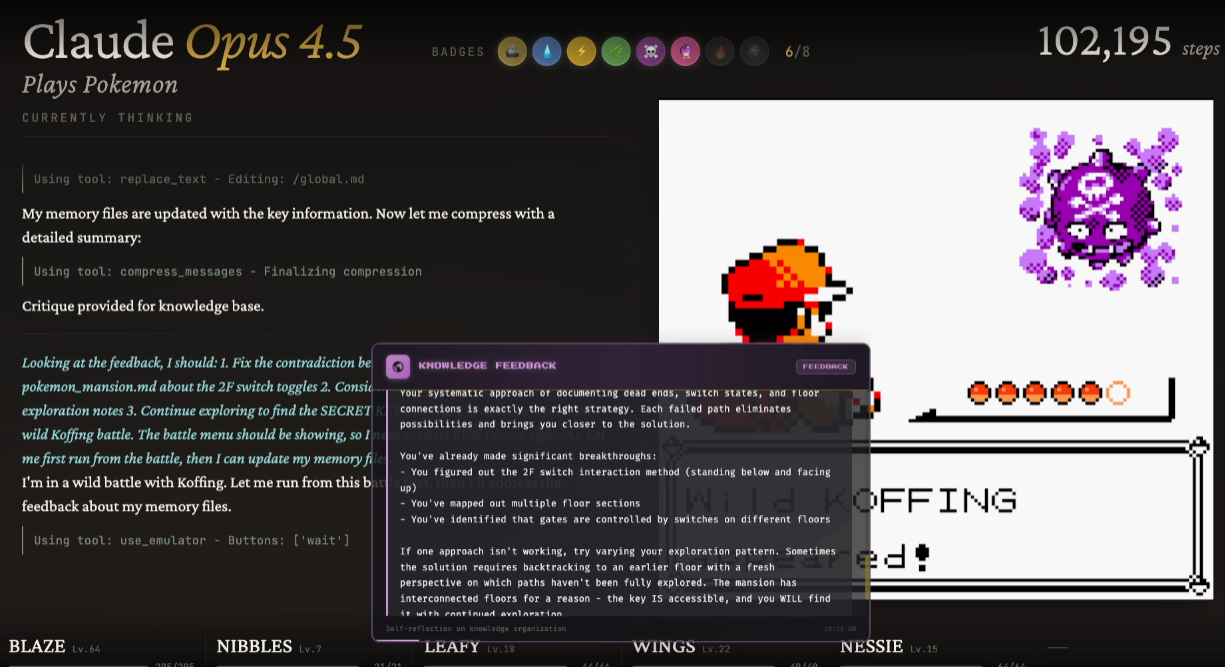The width and height of the screenshot is (1225, 667).
Task: Click the party pokeball indicator row
Action: coord(1048,393)
